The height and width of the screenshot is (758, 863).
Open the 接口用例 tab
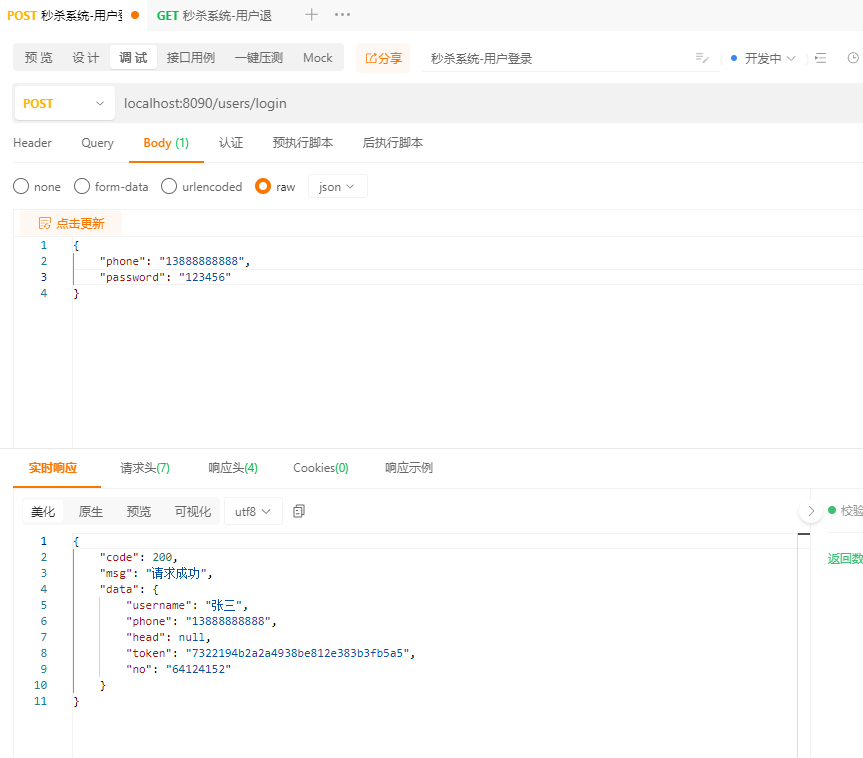(x=191, y=58)
